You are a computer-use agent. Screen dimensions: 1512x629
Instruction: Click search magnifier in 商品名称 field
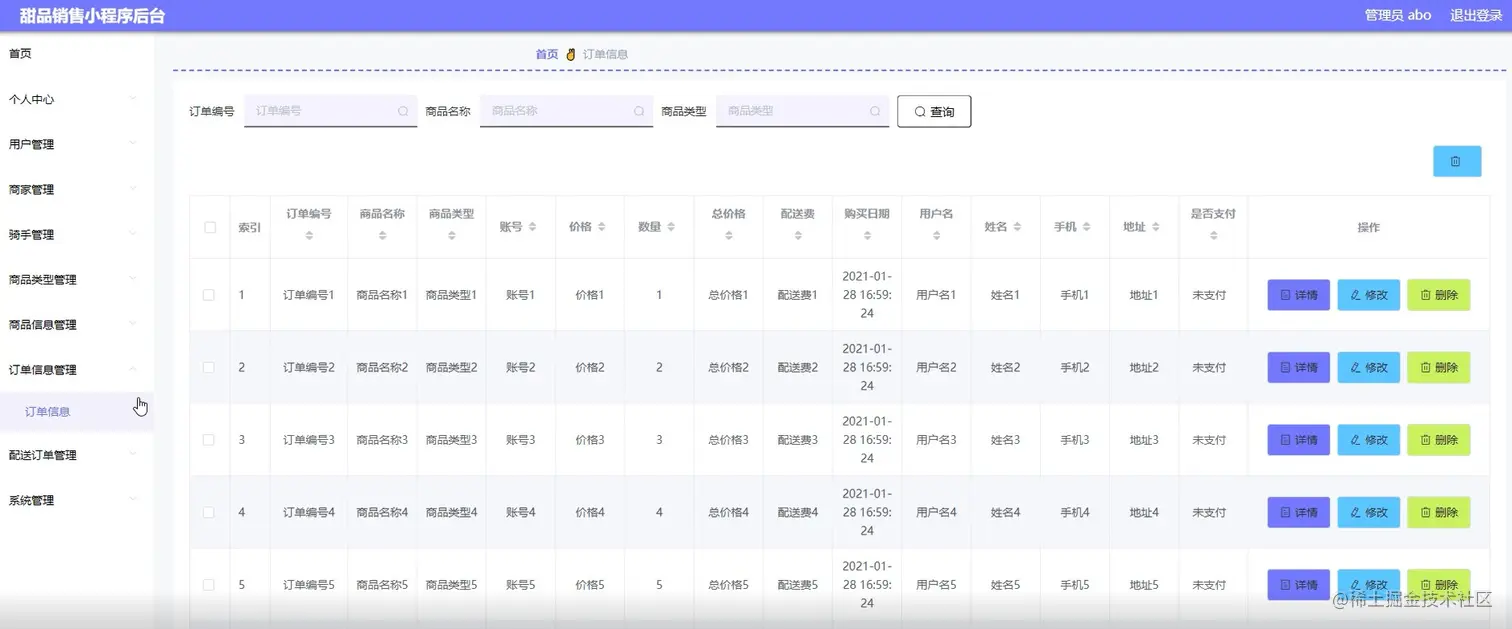[639, 111]
